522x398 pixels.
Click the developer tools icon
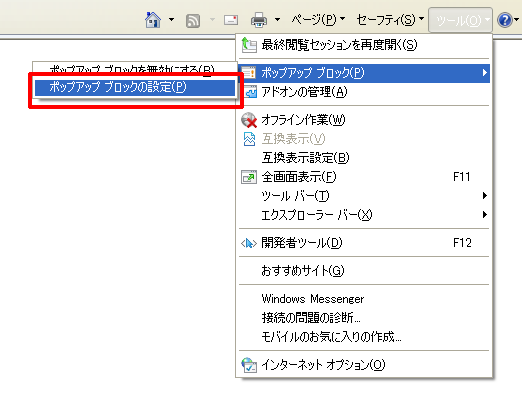tap(249, 244)
